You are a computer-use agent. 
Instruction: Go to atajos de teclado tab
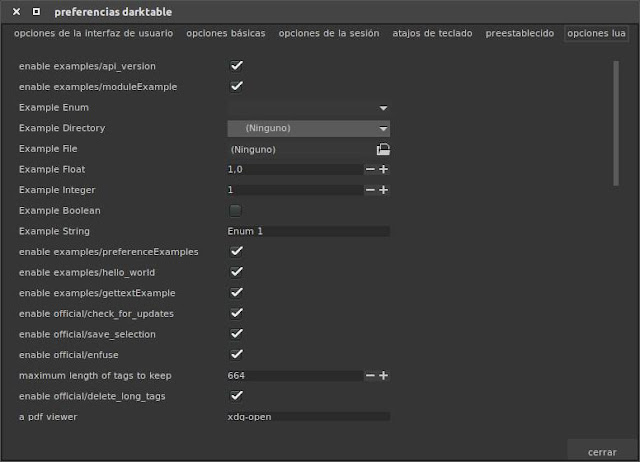point(432,33)
